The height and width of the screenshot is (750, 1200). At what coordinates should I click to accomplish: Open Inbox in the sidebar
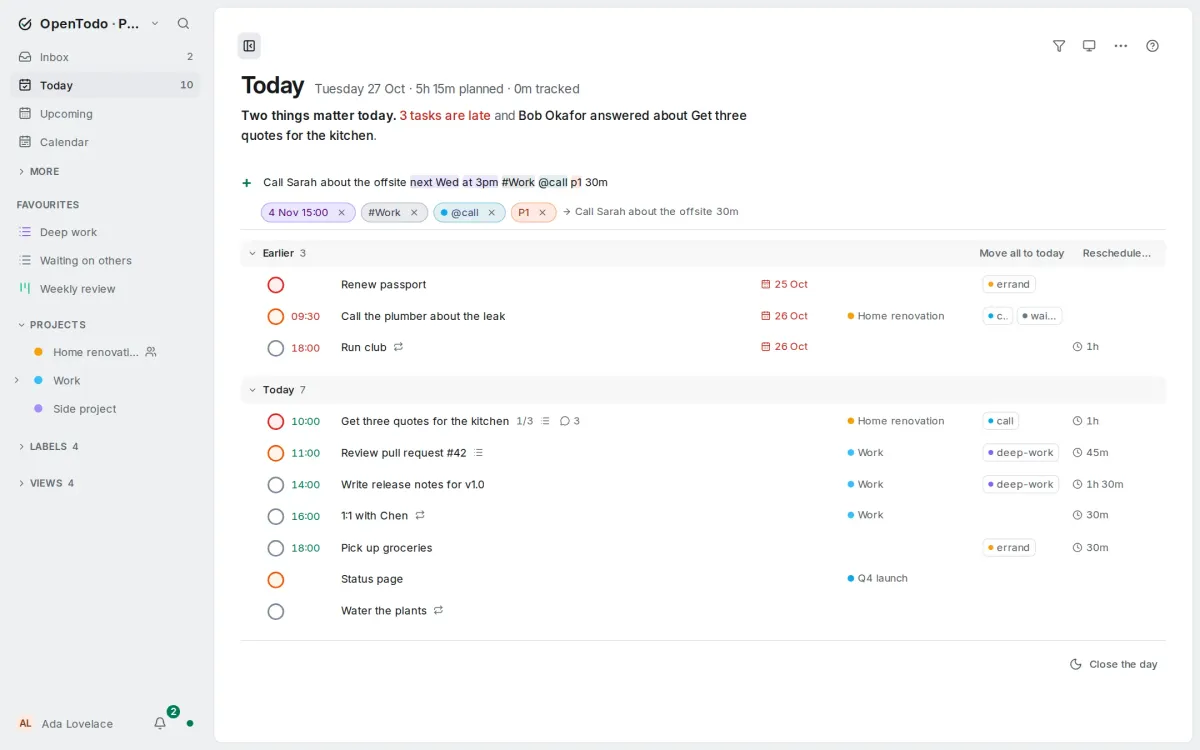[x=105, y=57]
